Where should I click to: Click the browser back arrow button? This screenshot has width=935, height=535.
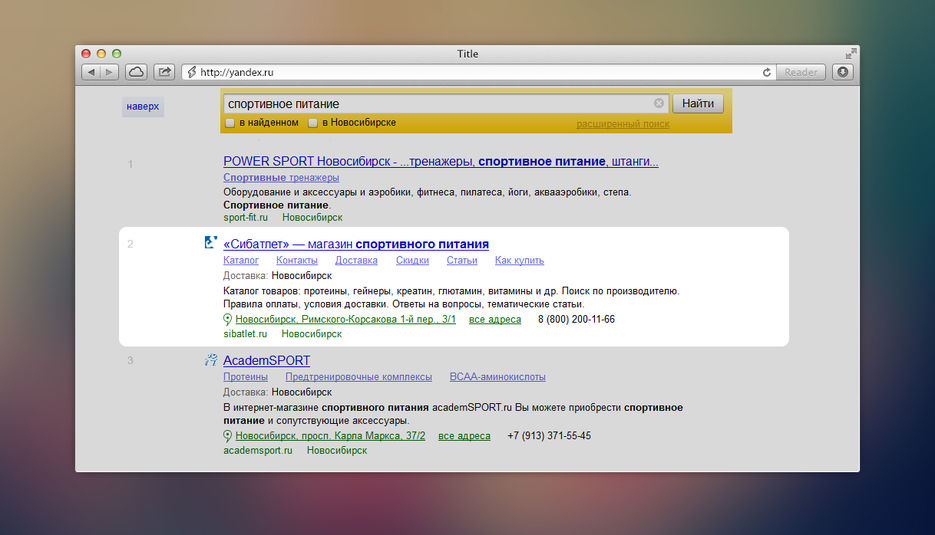pyautogui.click(x=90, y=72)
